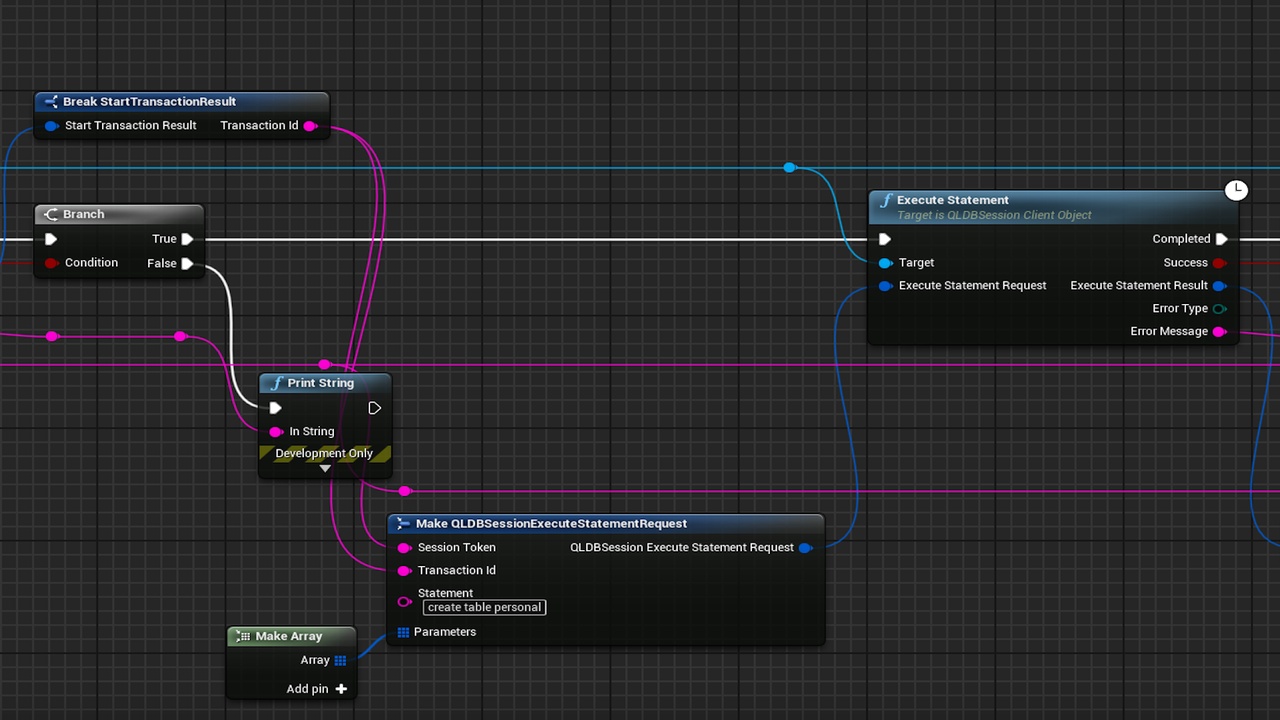Viewport: 1280px width, 720px height.
Task: Select the Execute Statement node title
Action: point(952,200)
